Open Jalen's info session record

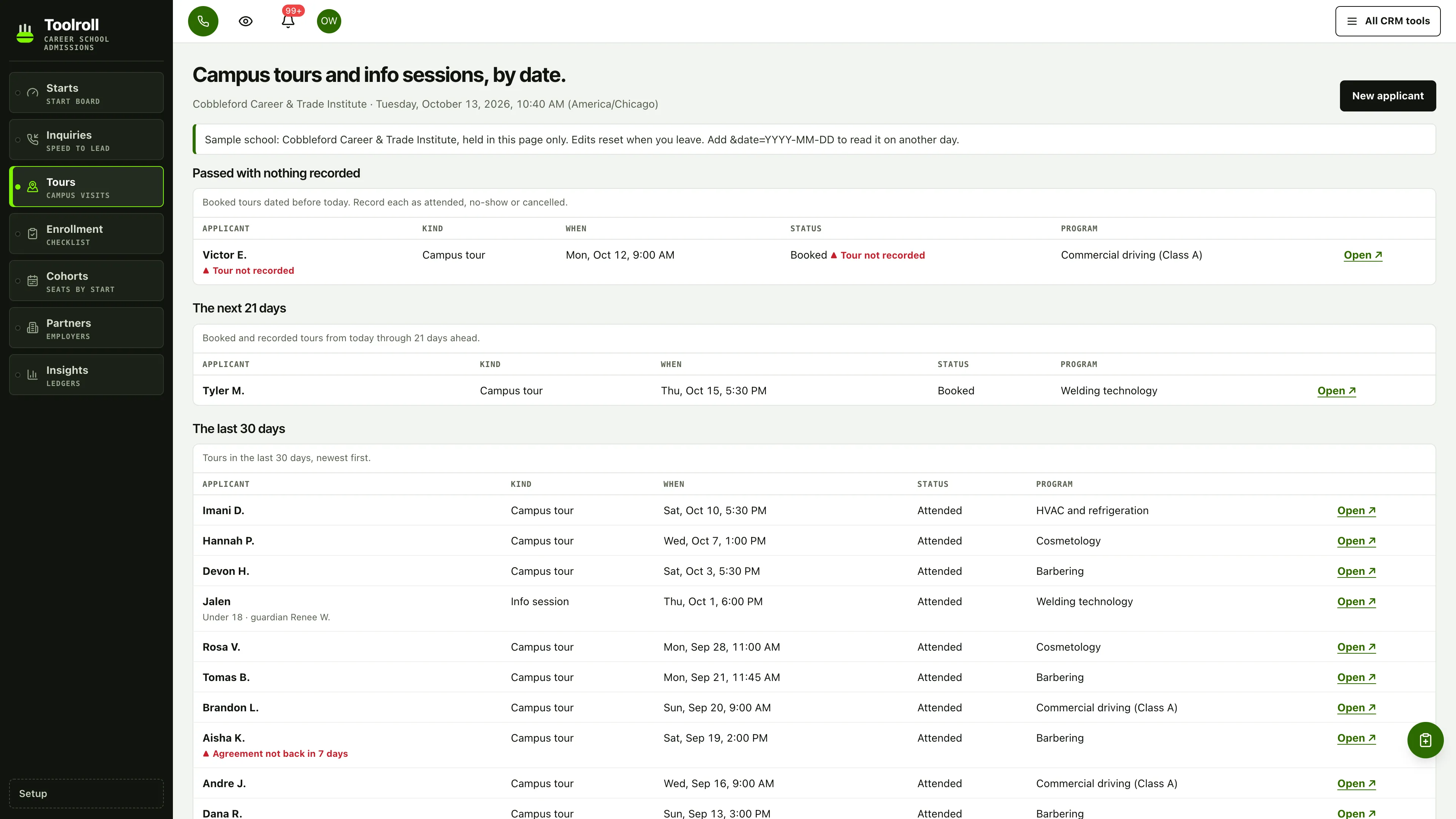[1357, 601]
